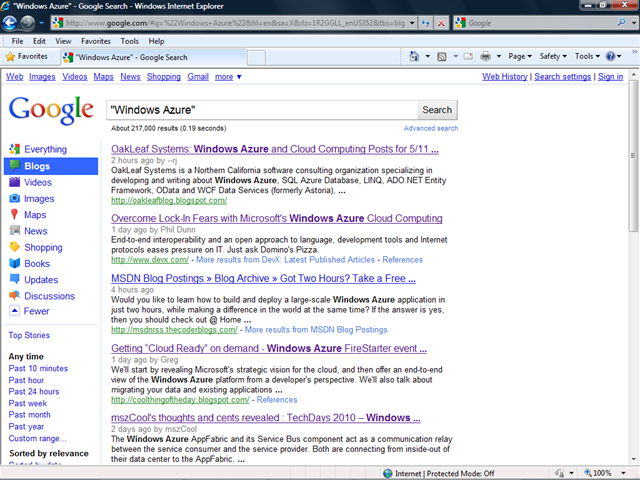Click the address bar URL field
The height and width of the screenshot is (480, 640).
(x=236, y=23)
